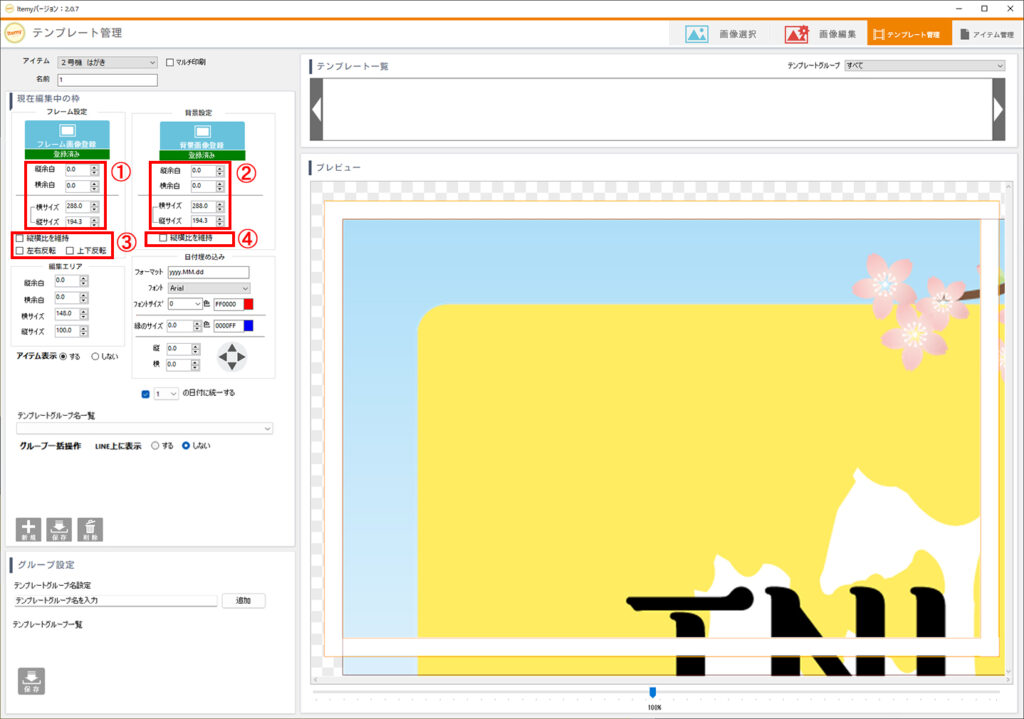Click the 名前 text input field
1024x719 pixels.
pyautogui.click(x=108, y=80)
